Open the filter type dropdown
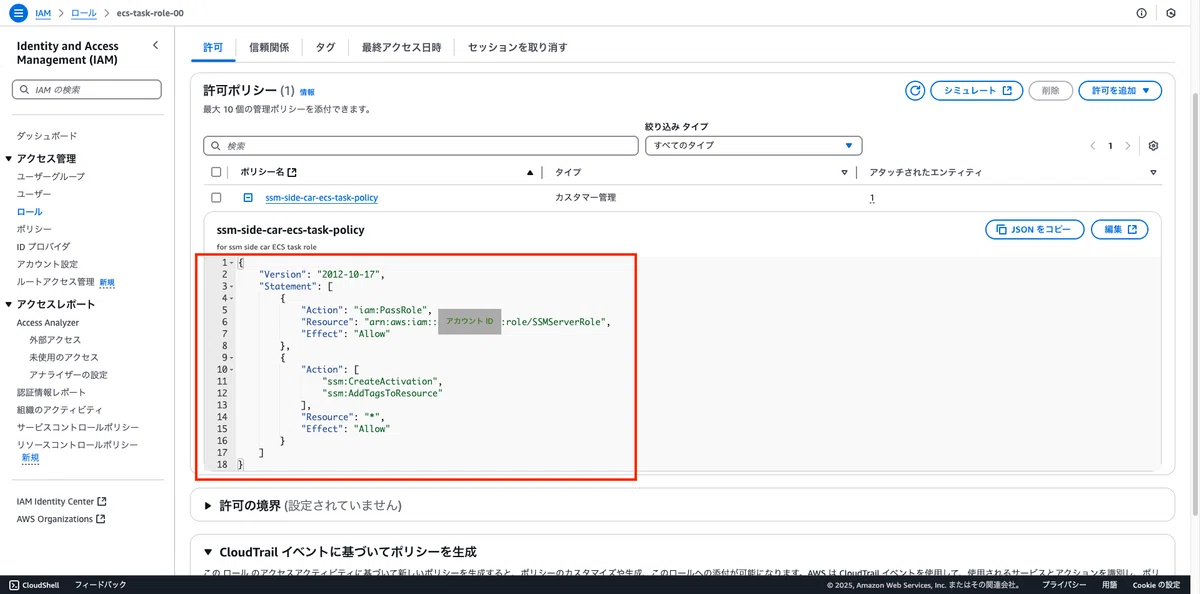 (754, 146)
